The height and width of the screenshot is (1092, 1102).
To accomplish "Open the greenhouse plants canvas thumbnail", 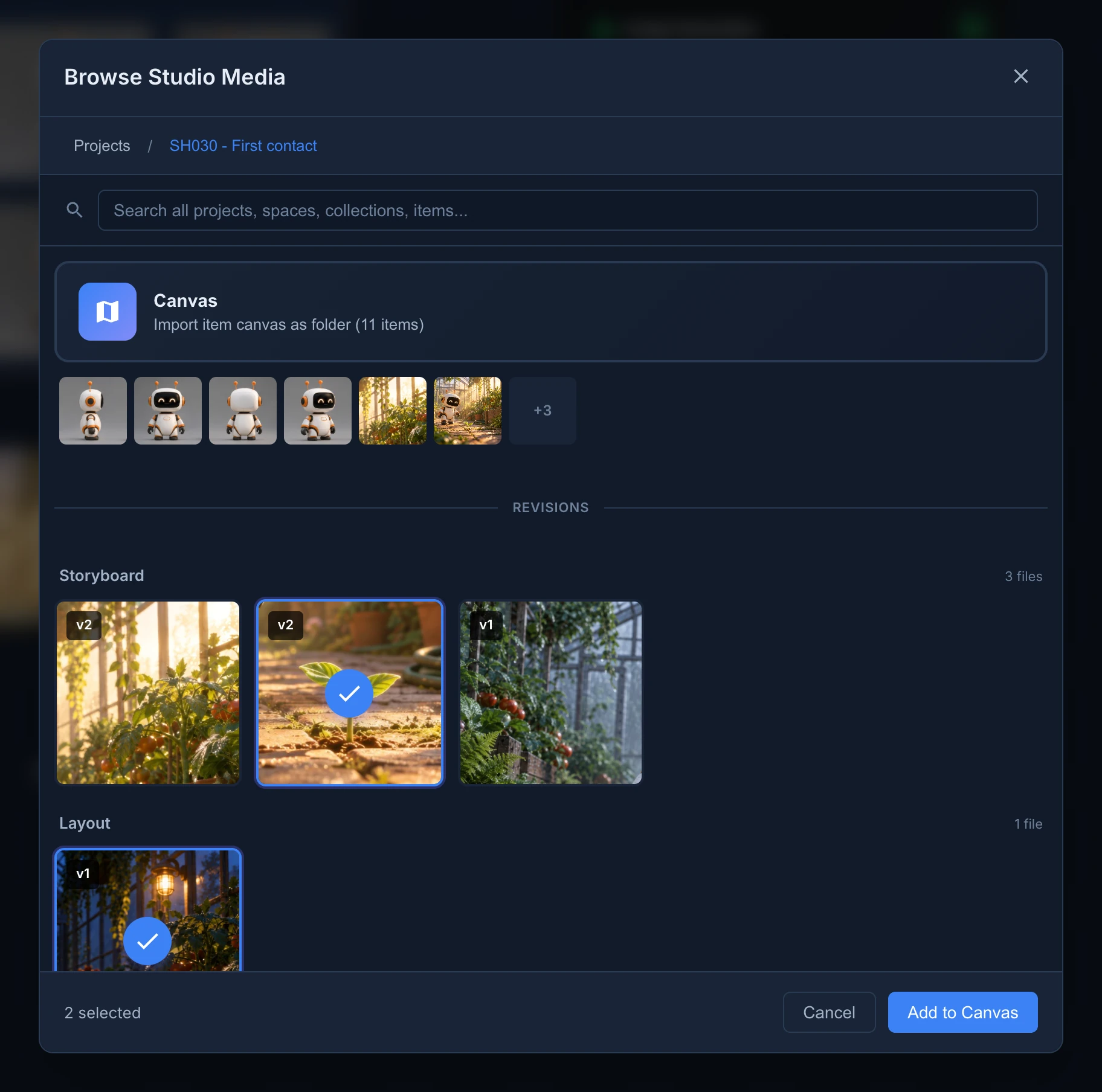I will click(393, 411).
